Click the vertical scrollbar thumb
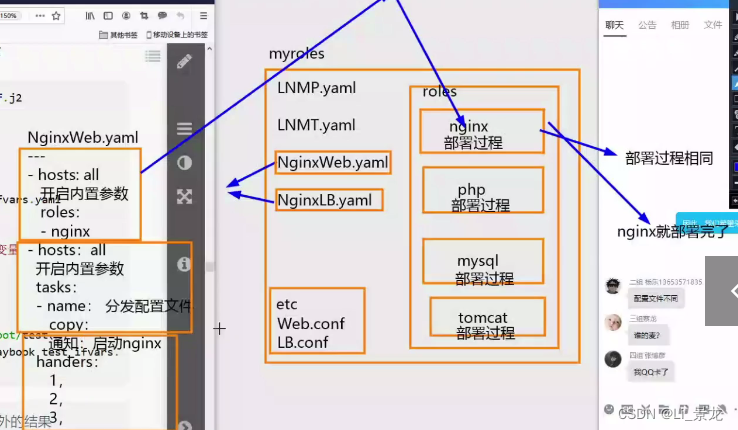Image resolution: width=738 pixels, height=430 pixels. coord(210,267)
